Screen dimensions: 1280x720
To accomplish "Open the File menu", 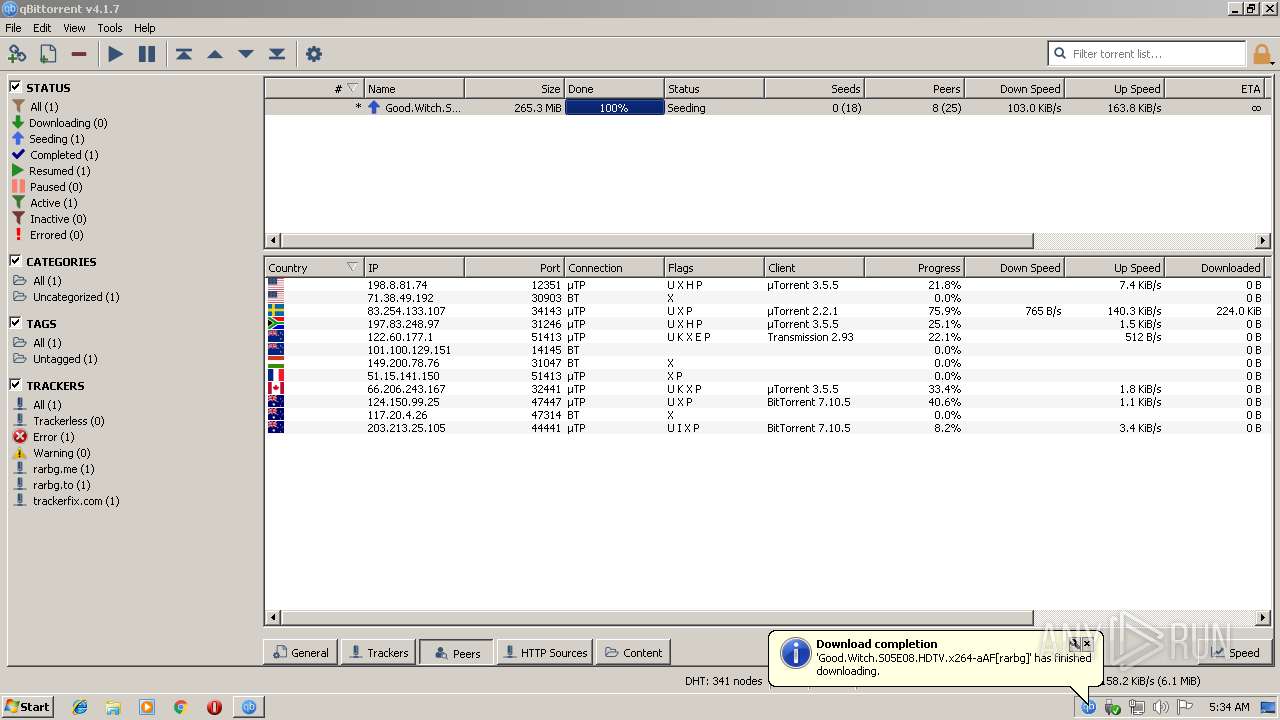I will [x=13, y=28].
